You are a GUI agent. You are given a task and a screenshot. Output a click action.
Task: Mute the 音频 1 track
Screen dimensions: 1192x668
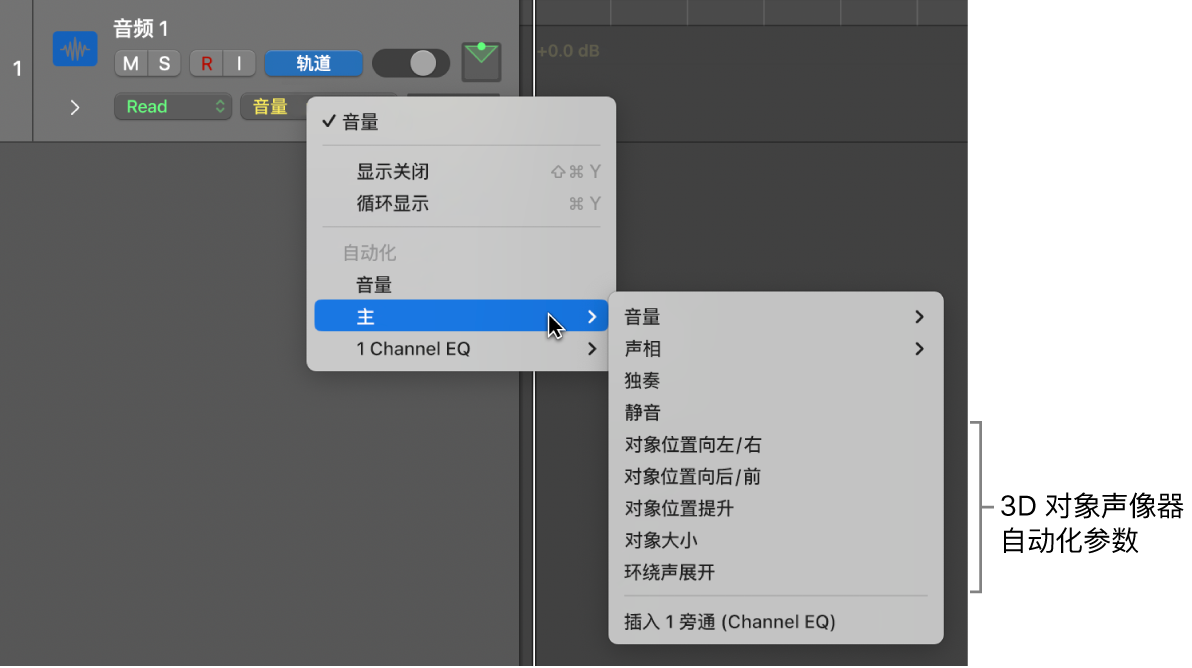pos(131,64)
